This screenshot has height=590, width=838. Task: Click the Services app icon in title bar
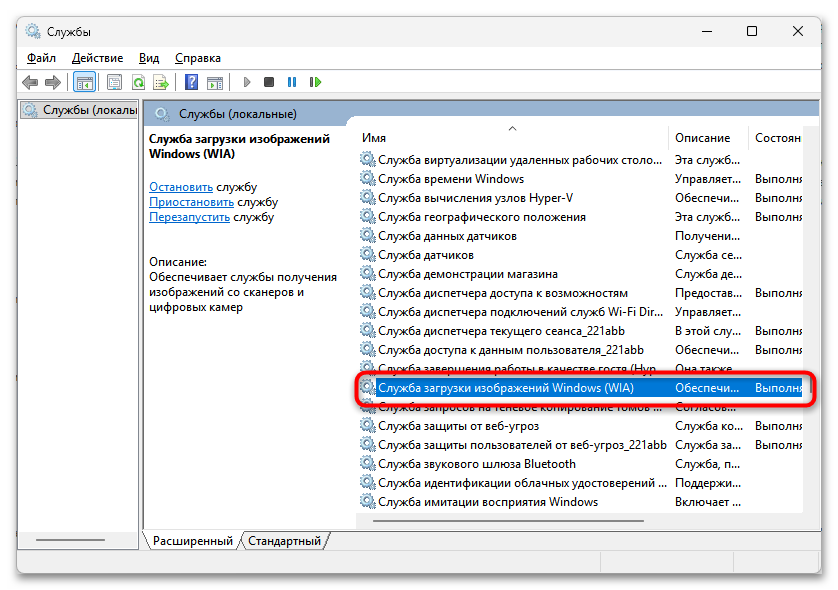click(33, 32)
